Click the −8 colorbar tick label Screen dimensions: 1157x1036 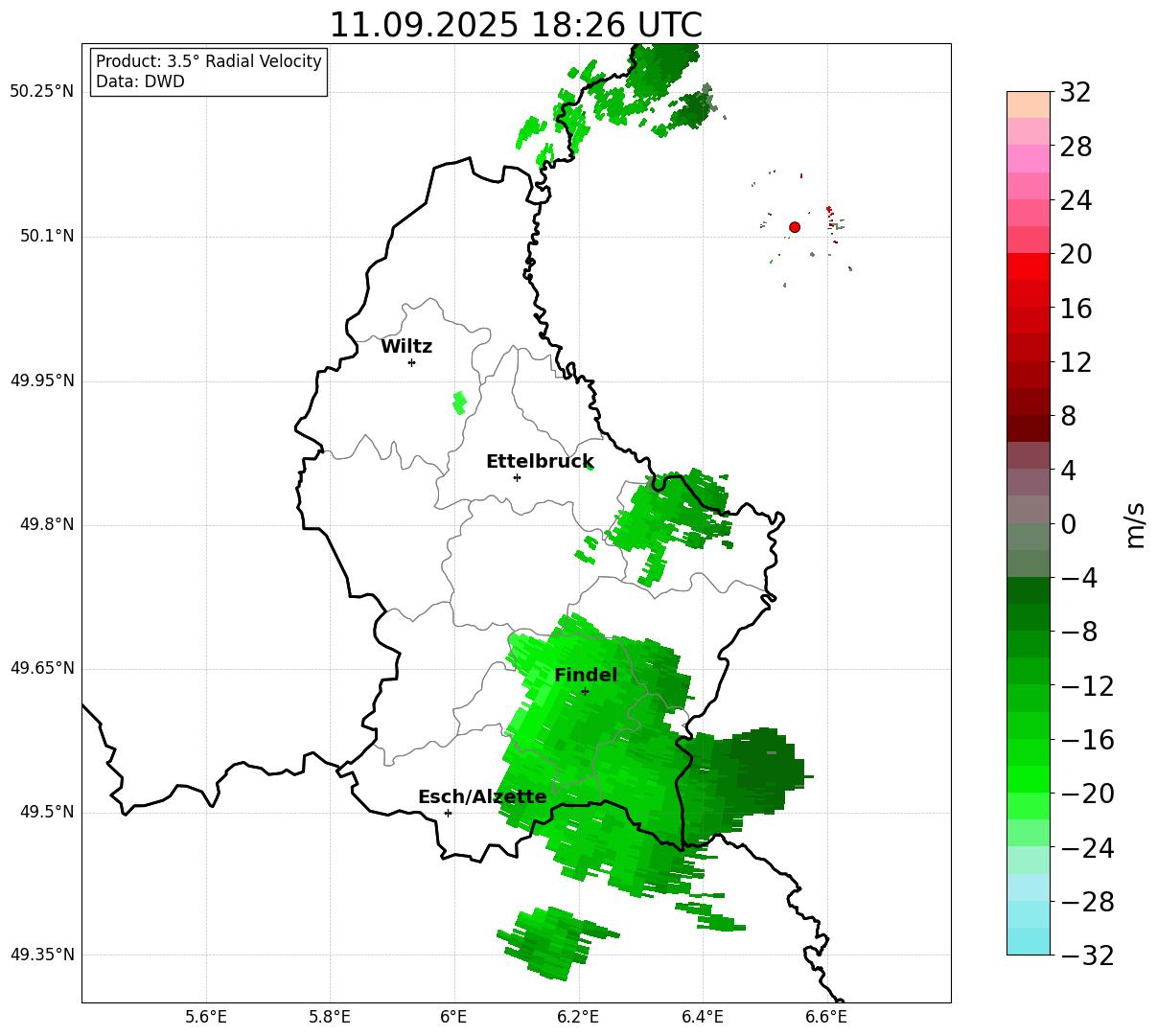pyautogui.click(x=1079, y=633)
